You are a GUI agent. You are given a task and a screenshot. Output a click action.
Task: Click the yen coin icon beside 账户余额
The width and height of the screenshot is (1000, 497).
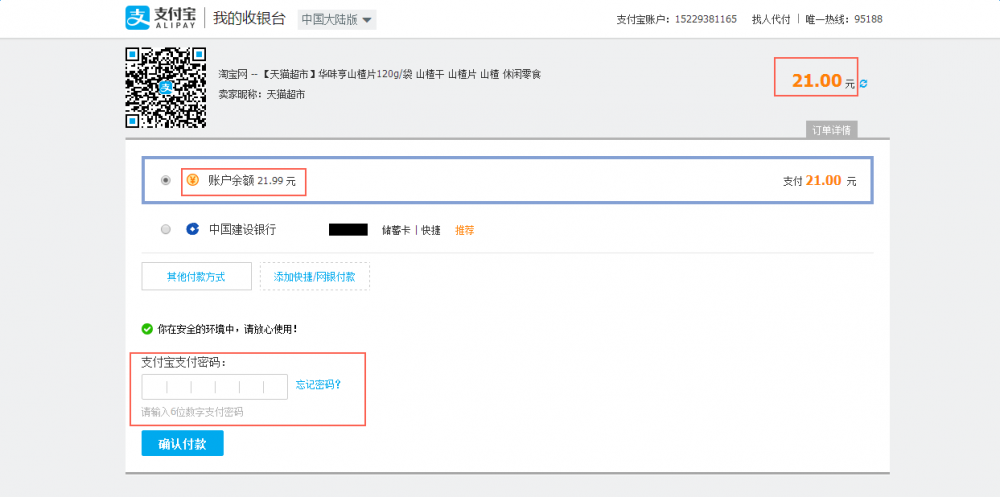(193, 180)
